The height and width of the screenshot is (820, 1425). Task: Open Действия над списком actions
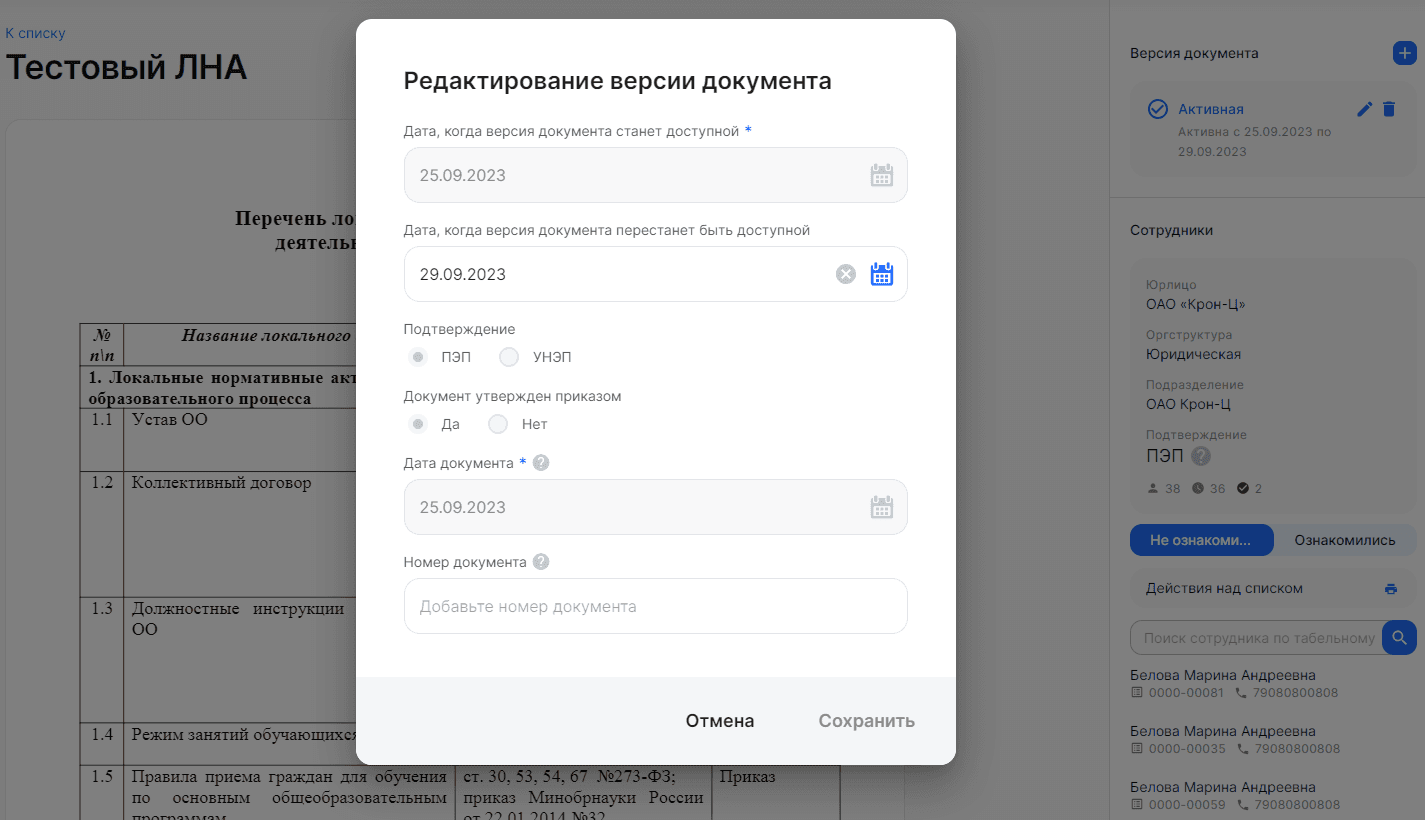tap(1273, 589)
